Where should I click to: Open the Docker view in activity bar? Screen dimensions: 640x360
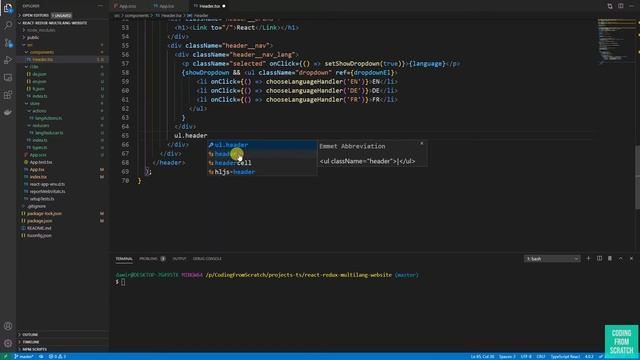(8, 112)
